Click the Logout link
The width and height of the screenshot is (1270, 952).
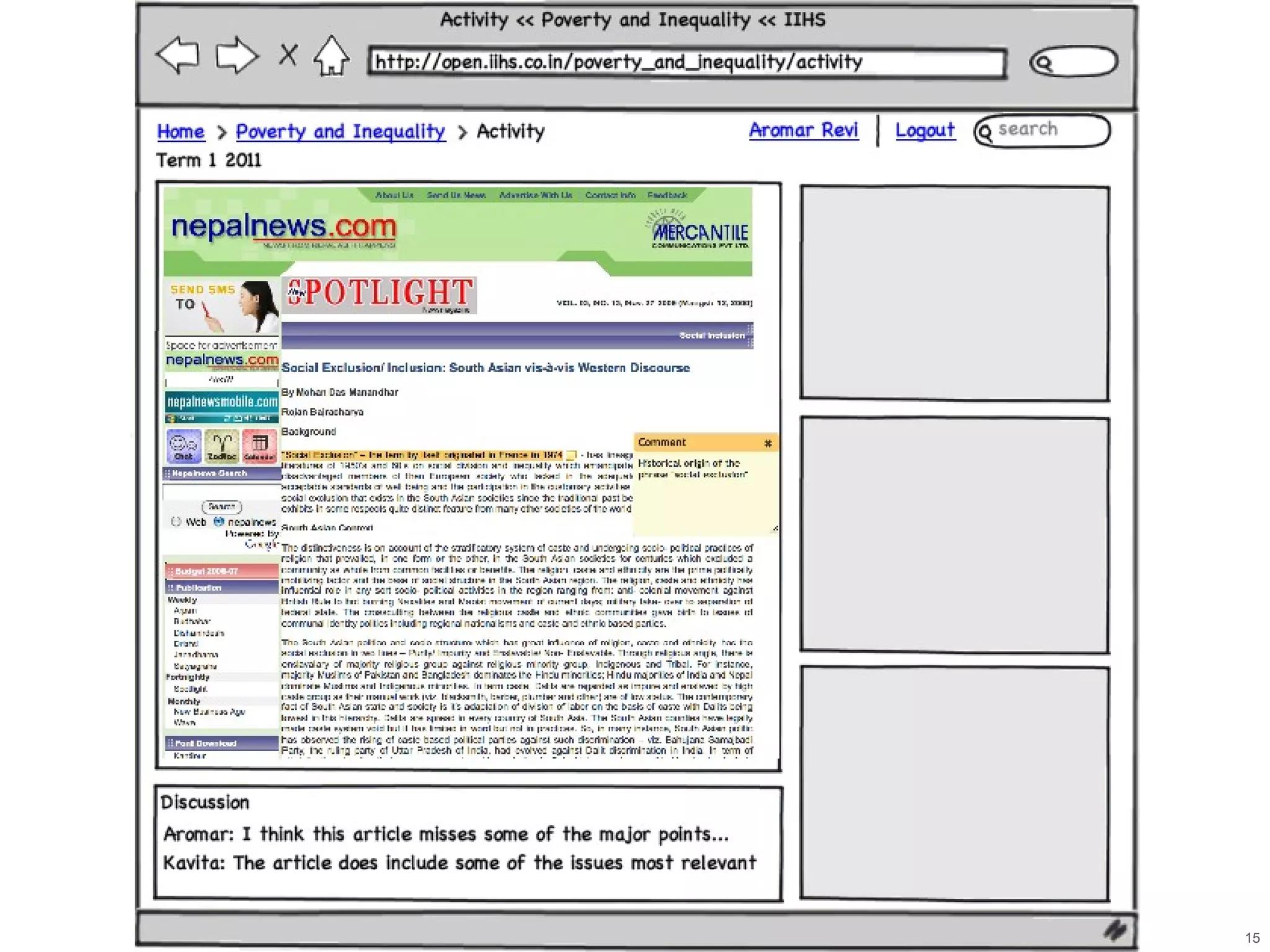[925, 130]
